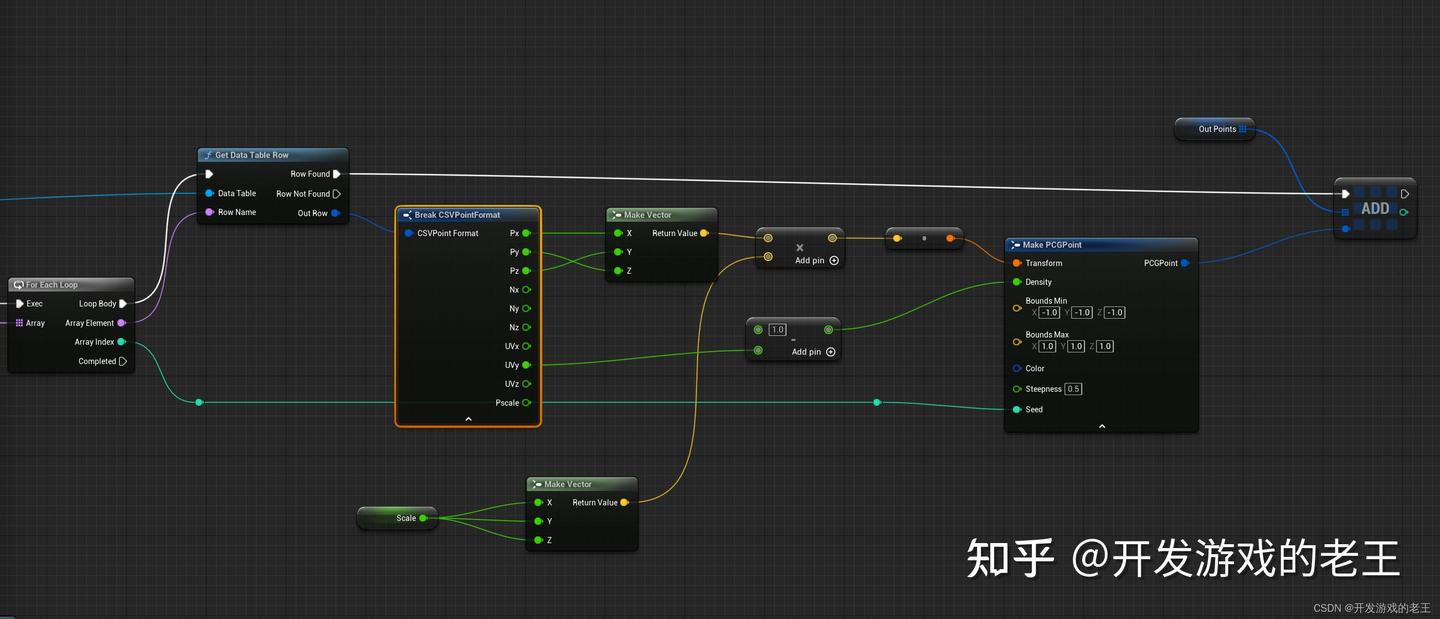Click the grid icon on the Out Points node
Image resolution: width=1440 pixels, height=619 pixels.
(x=1241, y=129)
